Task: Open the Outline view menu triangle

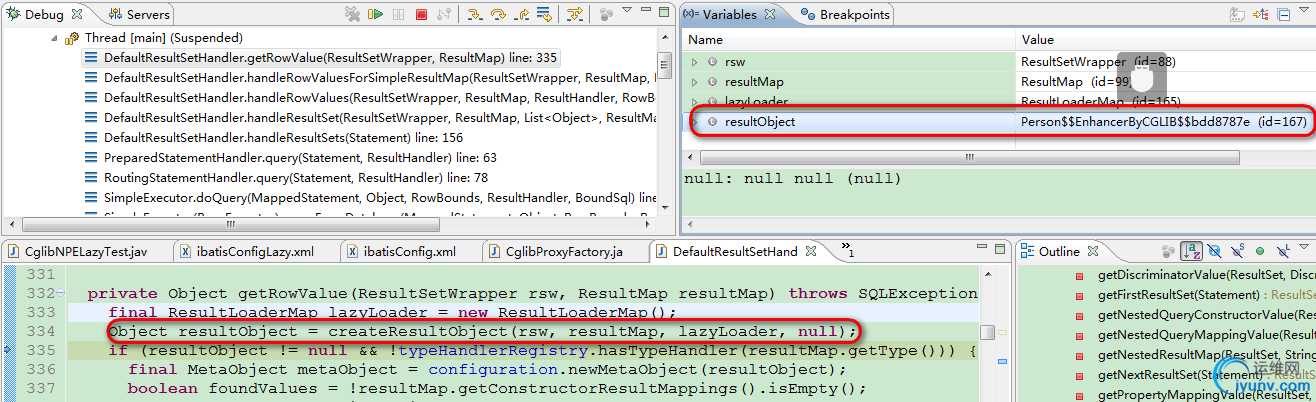Action: click(x=1304, y=247)
